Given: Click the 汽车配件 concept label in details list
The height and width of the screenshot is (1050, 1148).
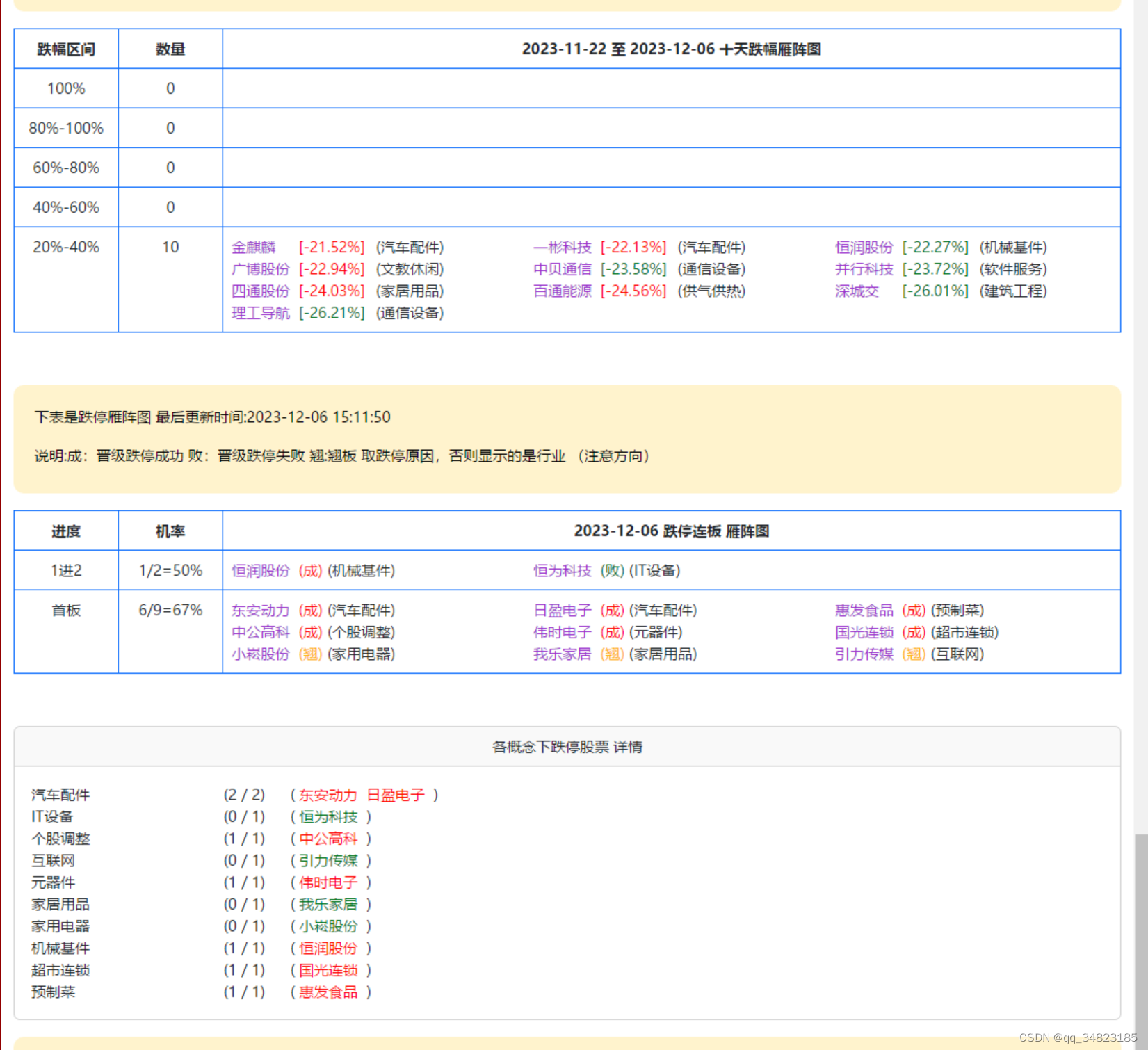Looking at the screenshot, I should coord(60,795).
